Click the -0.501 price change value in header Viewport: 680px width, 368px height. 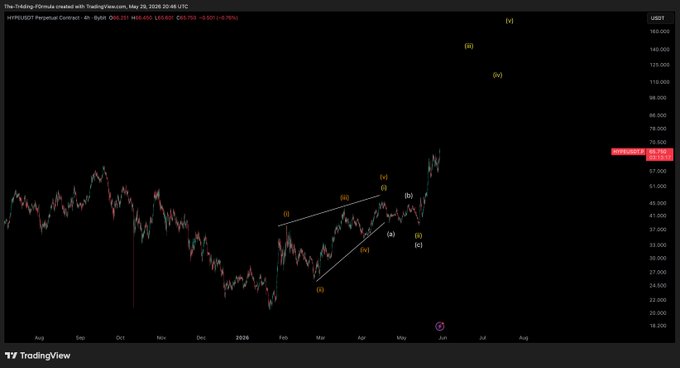pyautogui.click(x=207, y=18)
